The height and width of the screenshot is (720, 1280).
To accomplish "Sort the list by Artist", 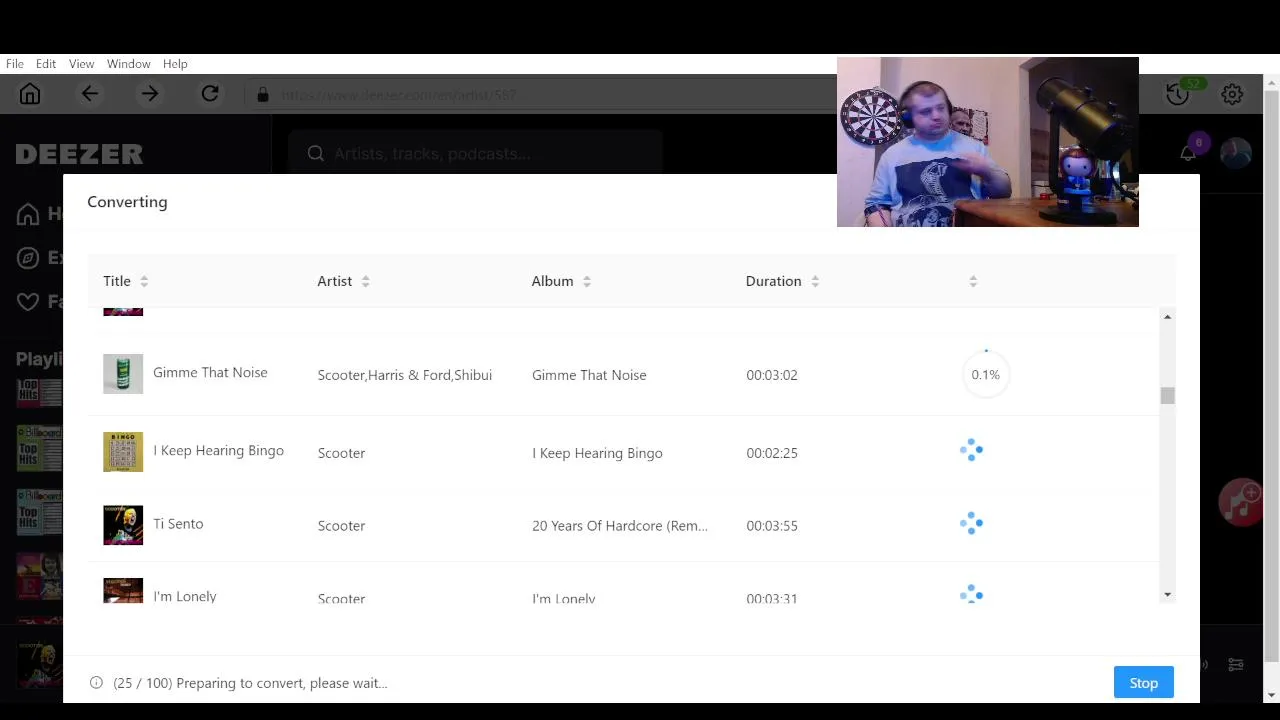I will [x=366, y=281].
